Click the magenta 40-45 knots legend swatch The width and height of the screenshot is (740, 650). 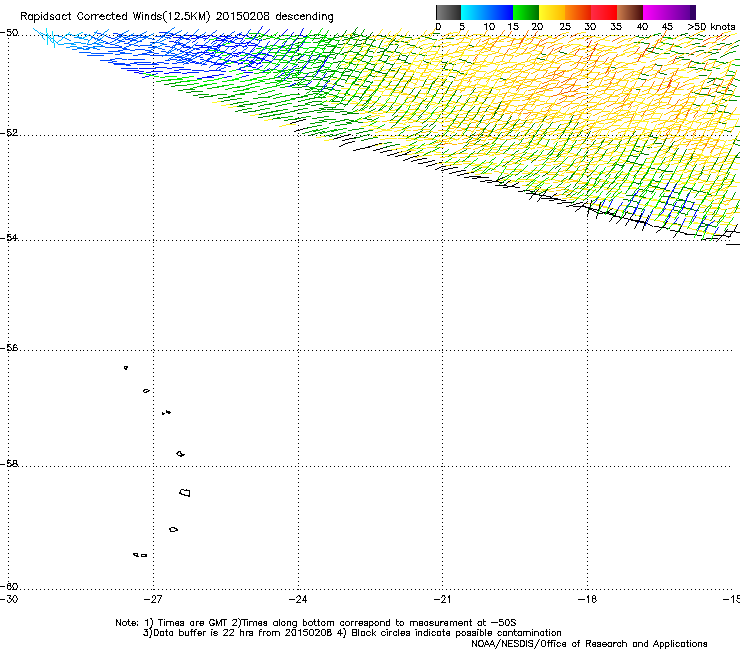point(656,12)
